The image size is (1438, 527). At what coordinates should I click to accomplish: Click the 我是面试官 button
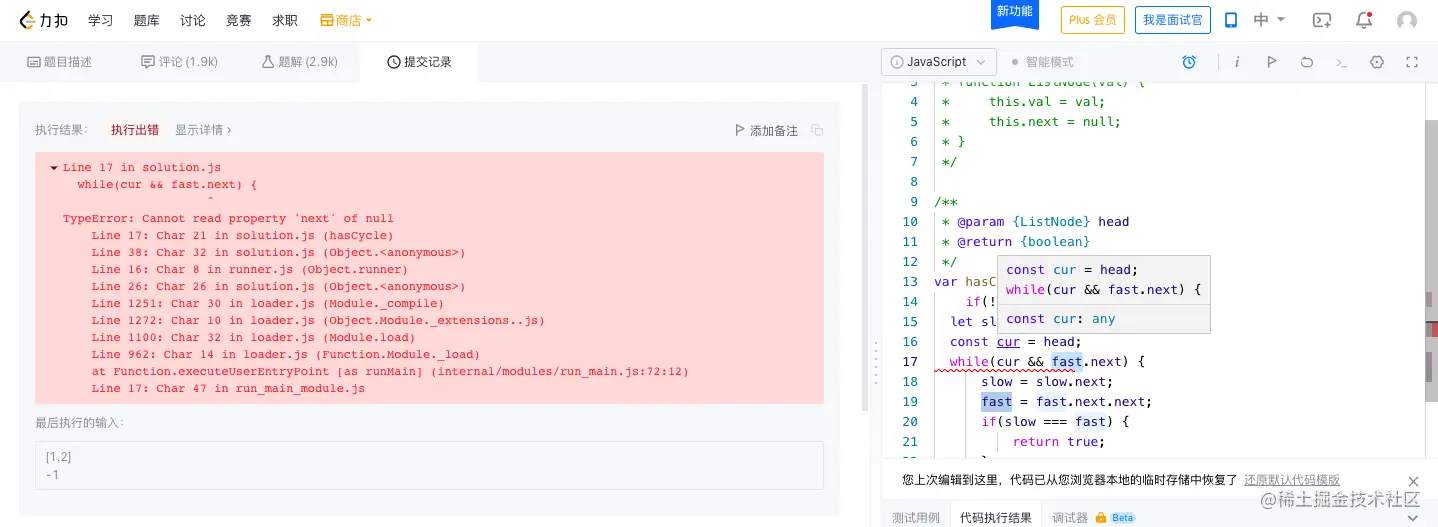pos(1173,20)
